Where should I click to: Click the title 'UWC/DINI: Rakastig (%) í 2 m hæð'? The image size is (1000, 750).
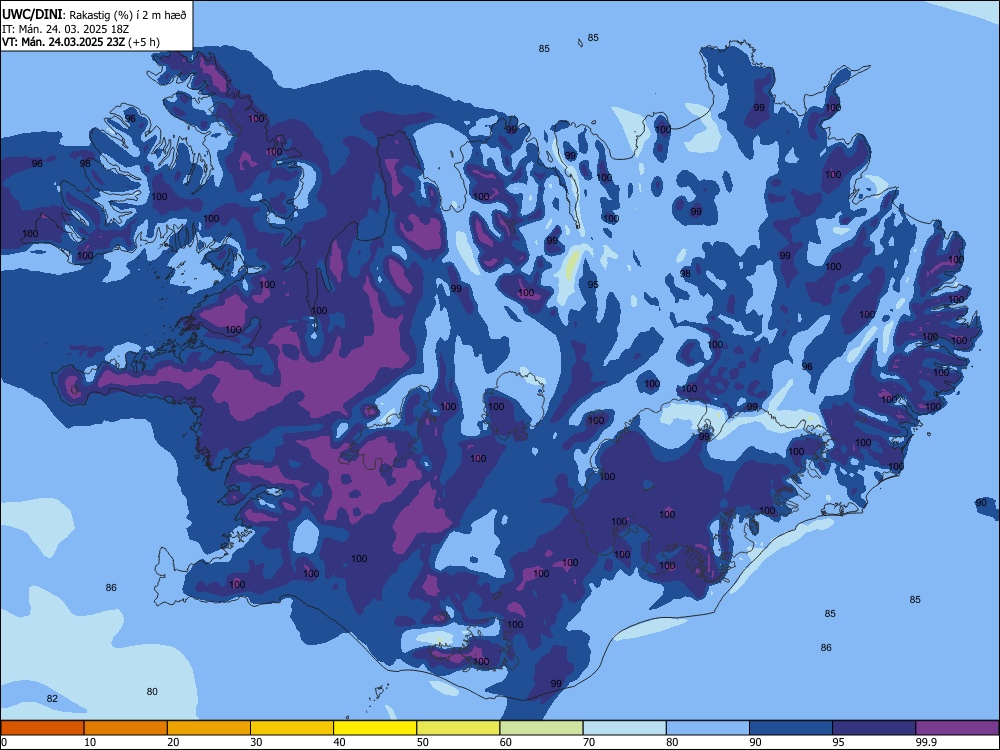[94, 14]
